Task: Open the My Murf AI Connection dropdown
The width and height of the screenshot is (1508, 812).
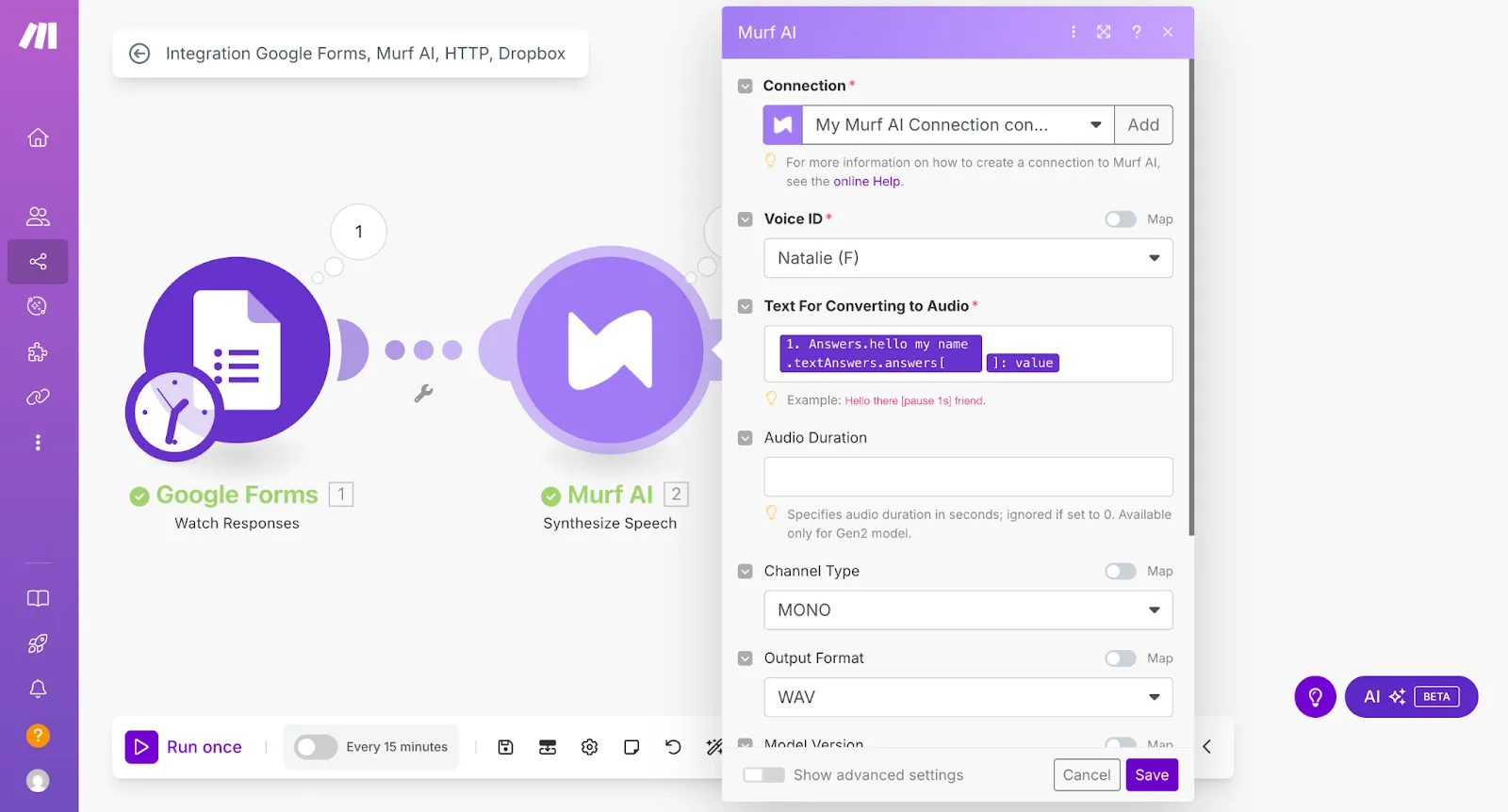Action: [959, 125]
